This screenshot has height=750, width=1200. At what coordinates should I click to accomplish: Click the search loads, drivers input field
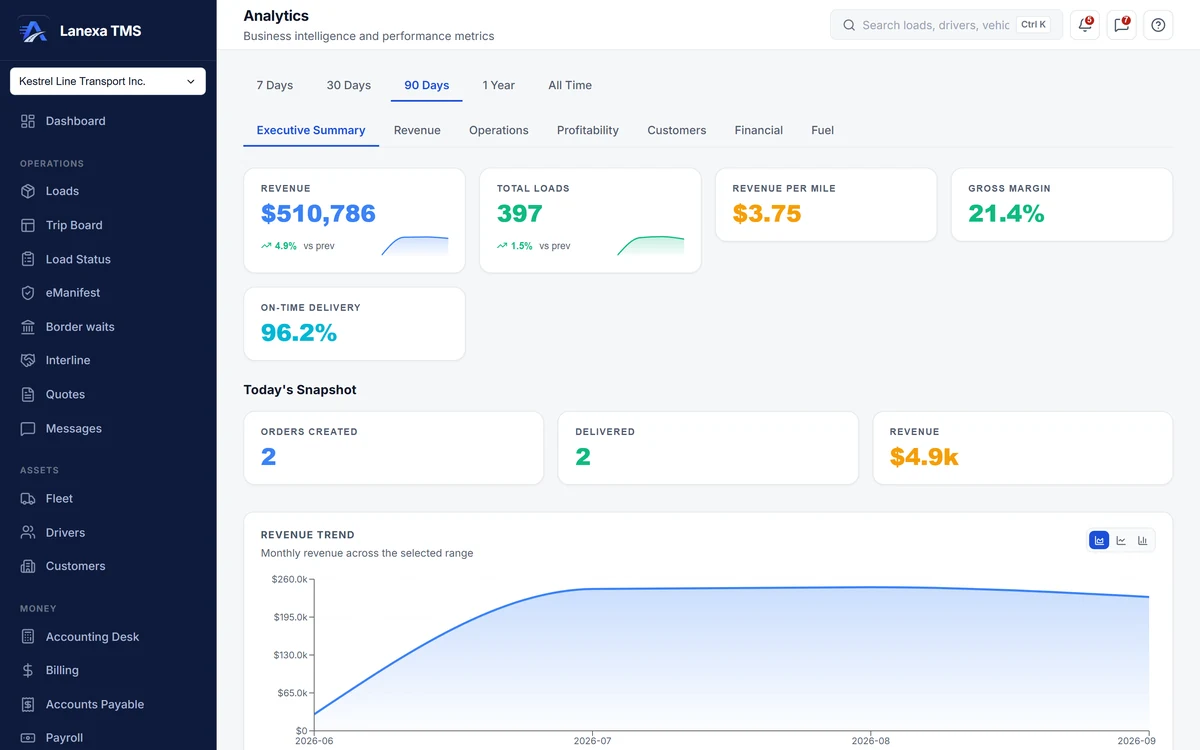coord(936,25)
